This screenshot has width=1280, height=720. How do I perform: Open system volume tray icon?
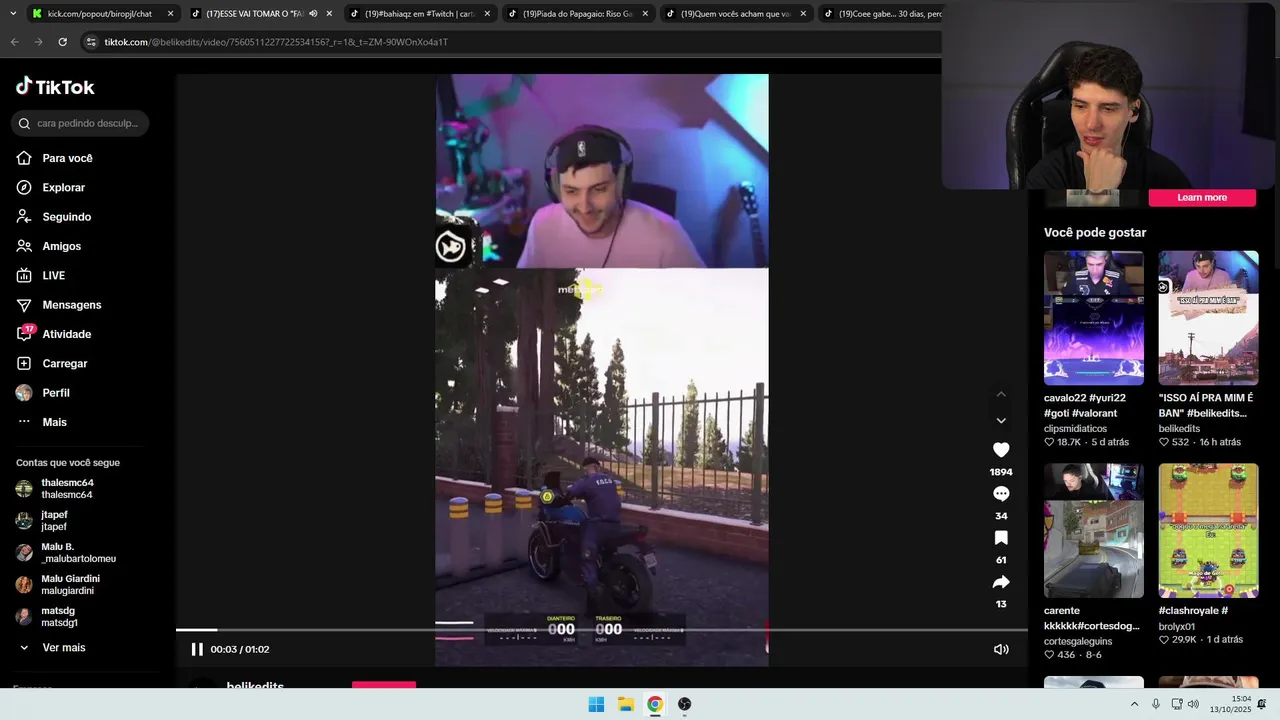1193,704
